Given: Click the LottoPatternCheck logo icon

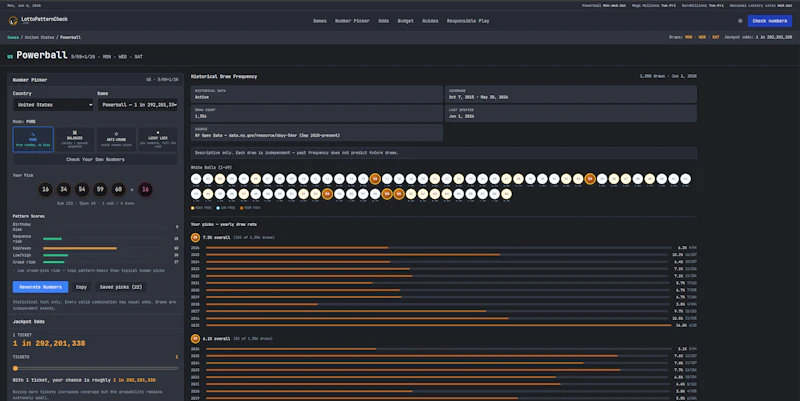Looking at the screenshot, I should [13, 21].
